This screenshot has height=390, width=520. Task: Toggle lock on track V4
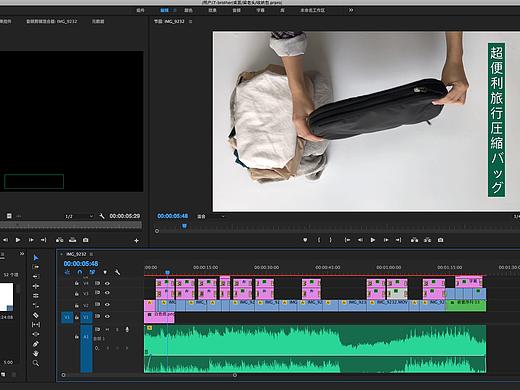pyautogui.click(x=77, y=283)
